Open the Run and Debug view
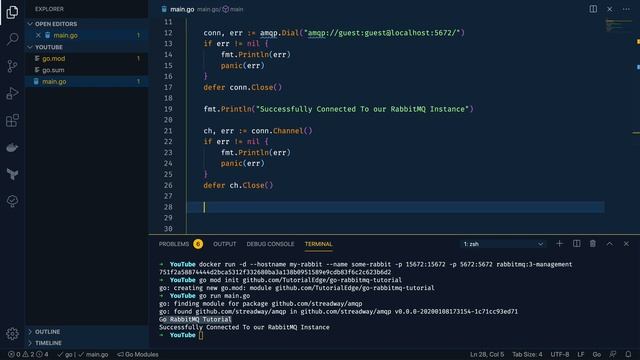The width and height of the screenshot is (640, 360). [12, 93]
